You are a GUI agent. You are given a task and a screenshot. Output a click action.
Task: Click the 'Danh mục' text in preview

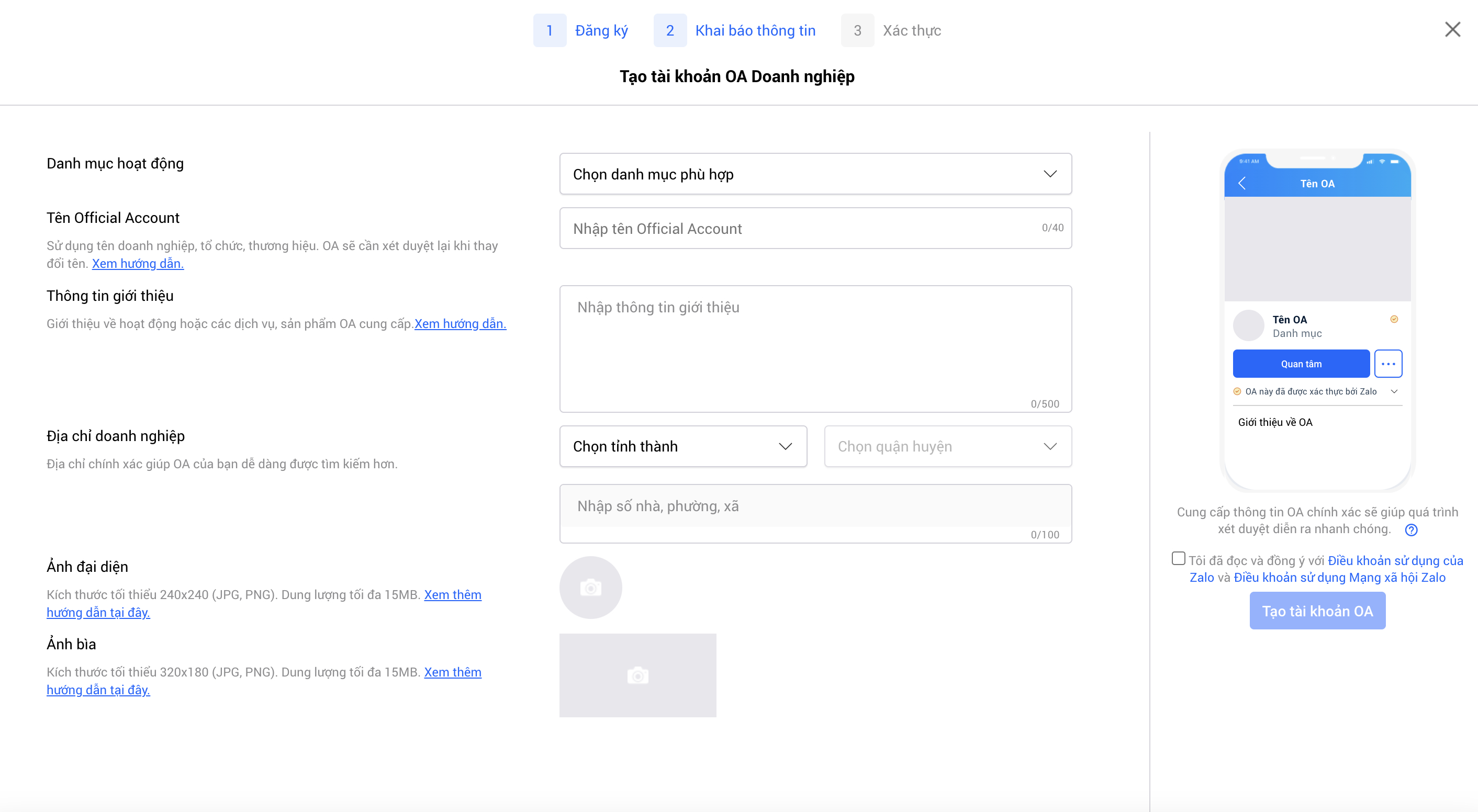point(1297,333)
